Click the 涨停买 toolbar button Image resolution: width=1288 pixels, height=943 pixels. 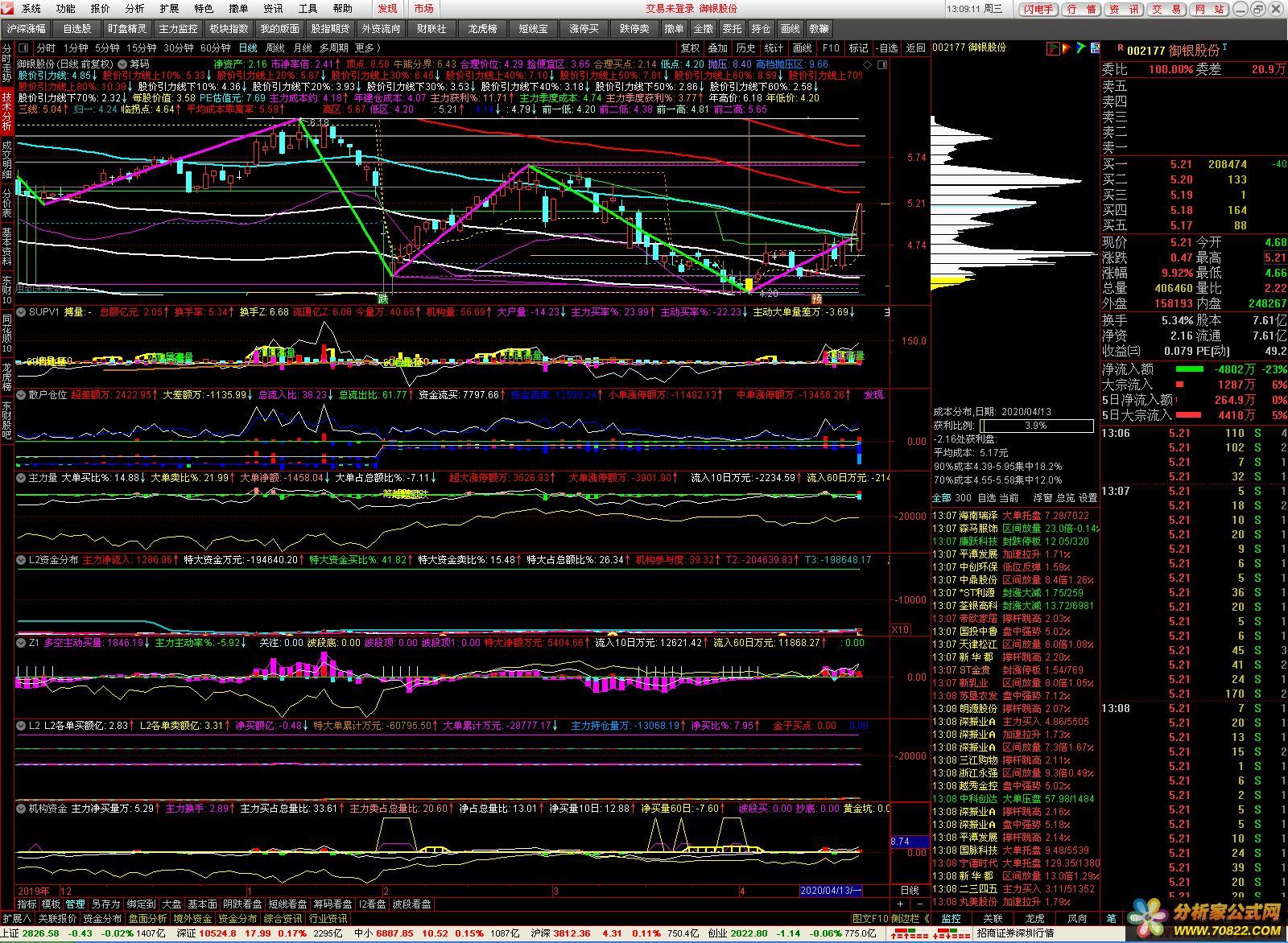click(584, 28)
